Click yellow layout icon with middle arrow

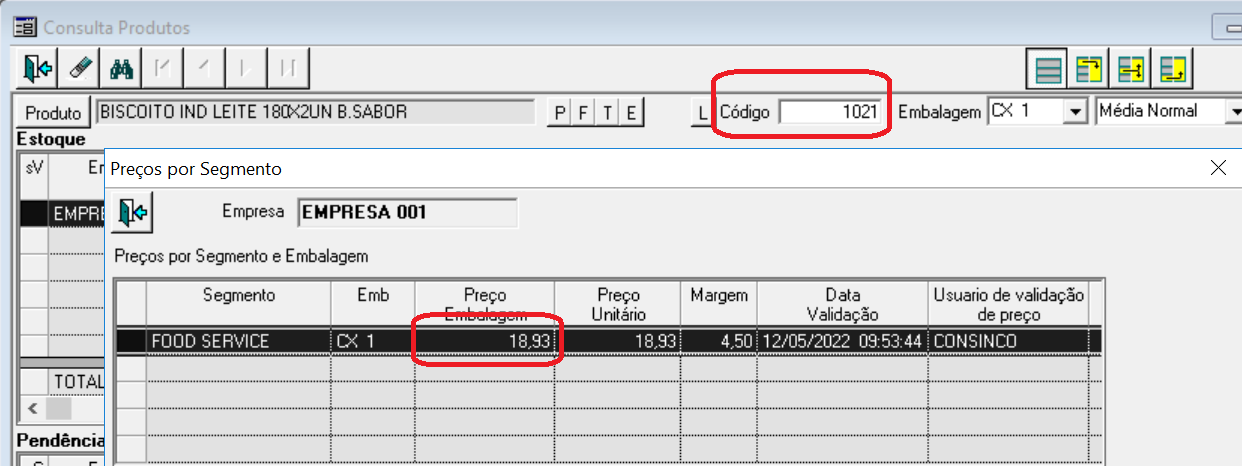tap(1131, 69)
